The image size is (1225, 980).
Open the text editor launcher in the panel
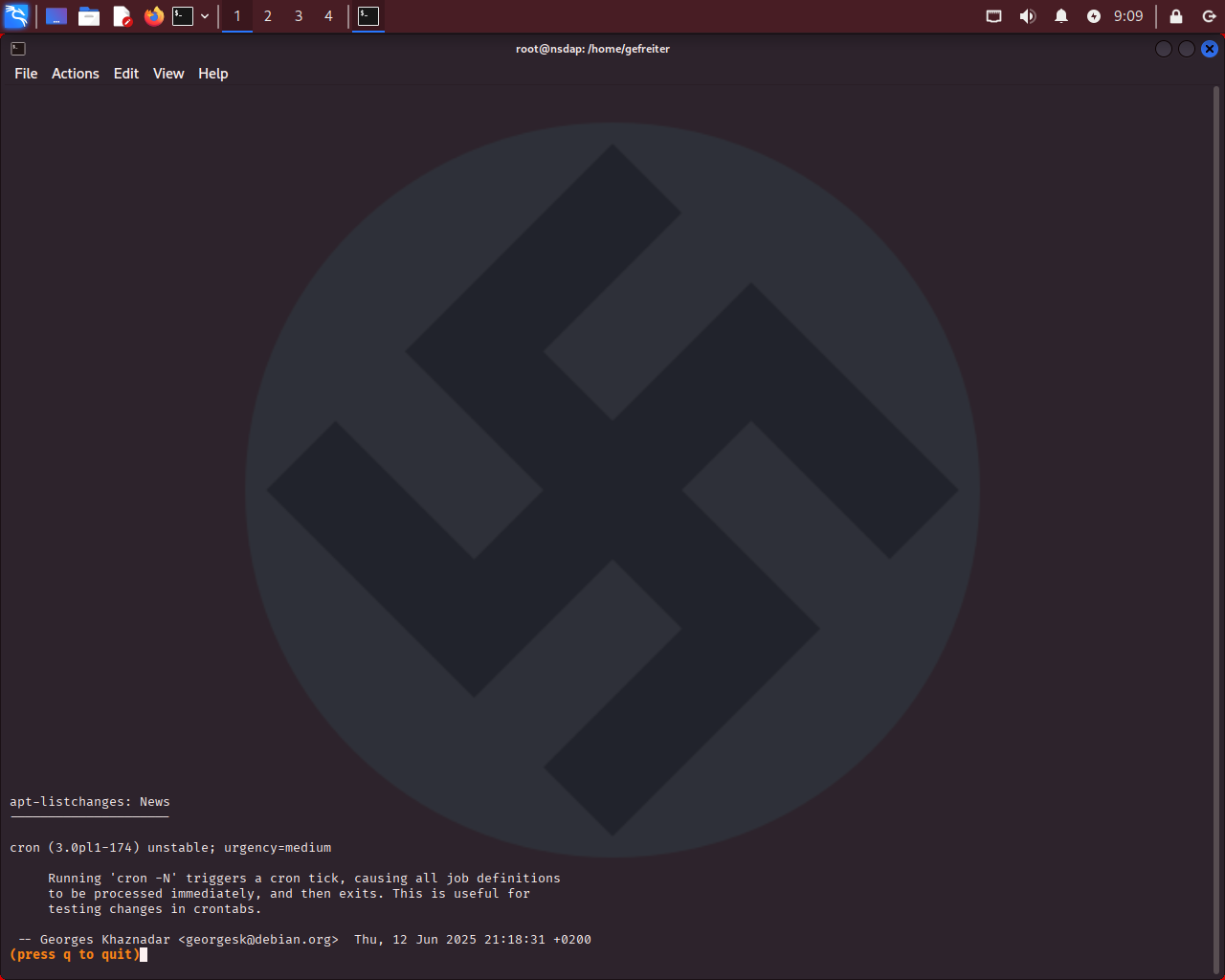(122, 16)
